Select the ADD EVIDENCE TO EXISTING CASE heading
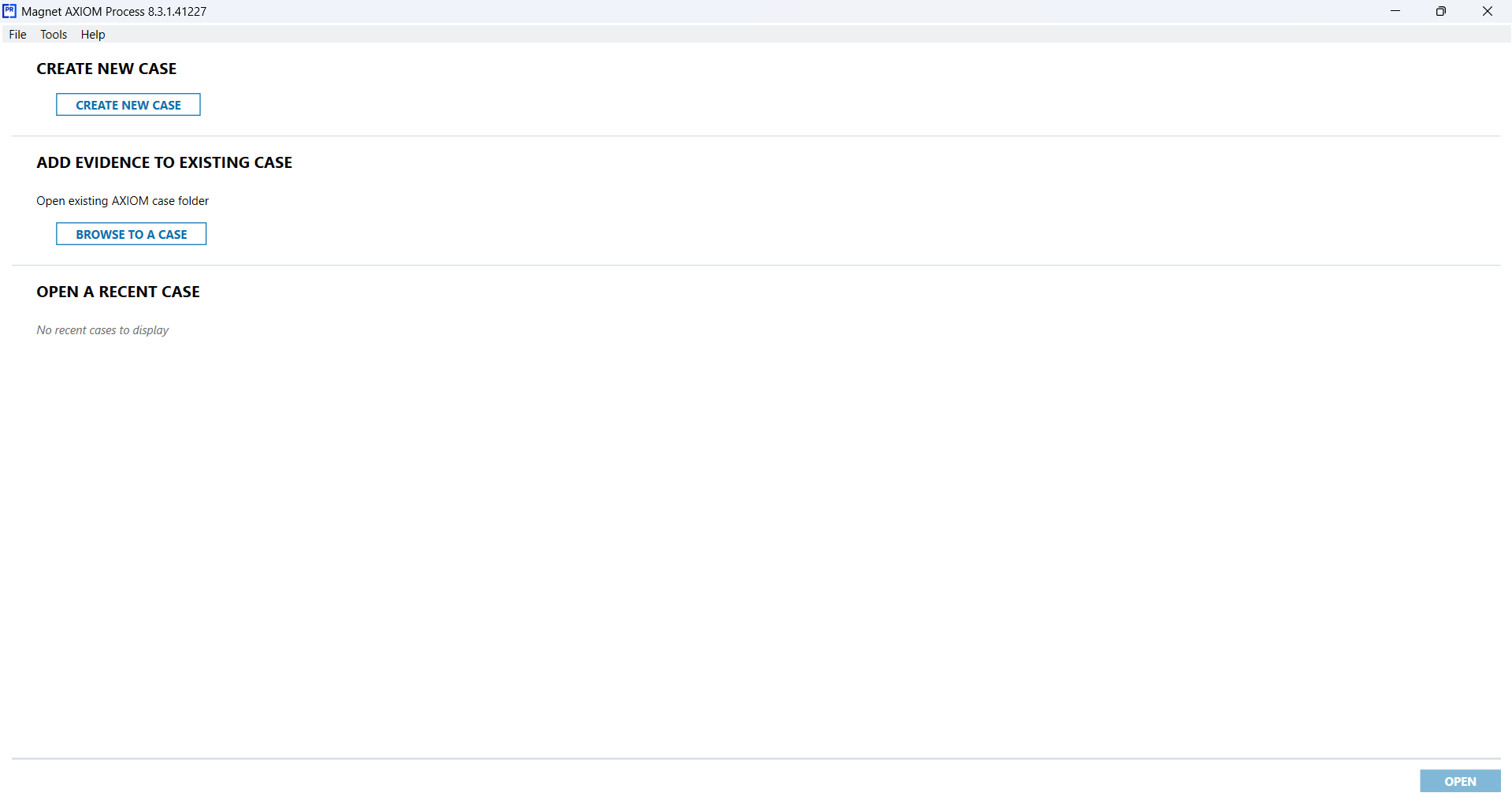 [x=165, y=162]
